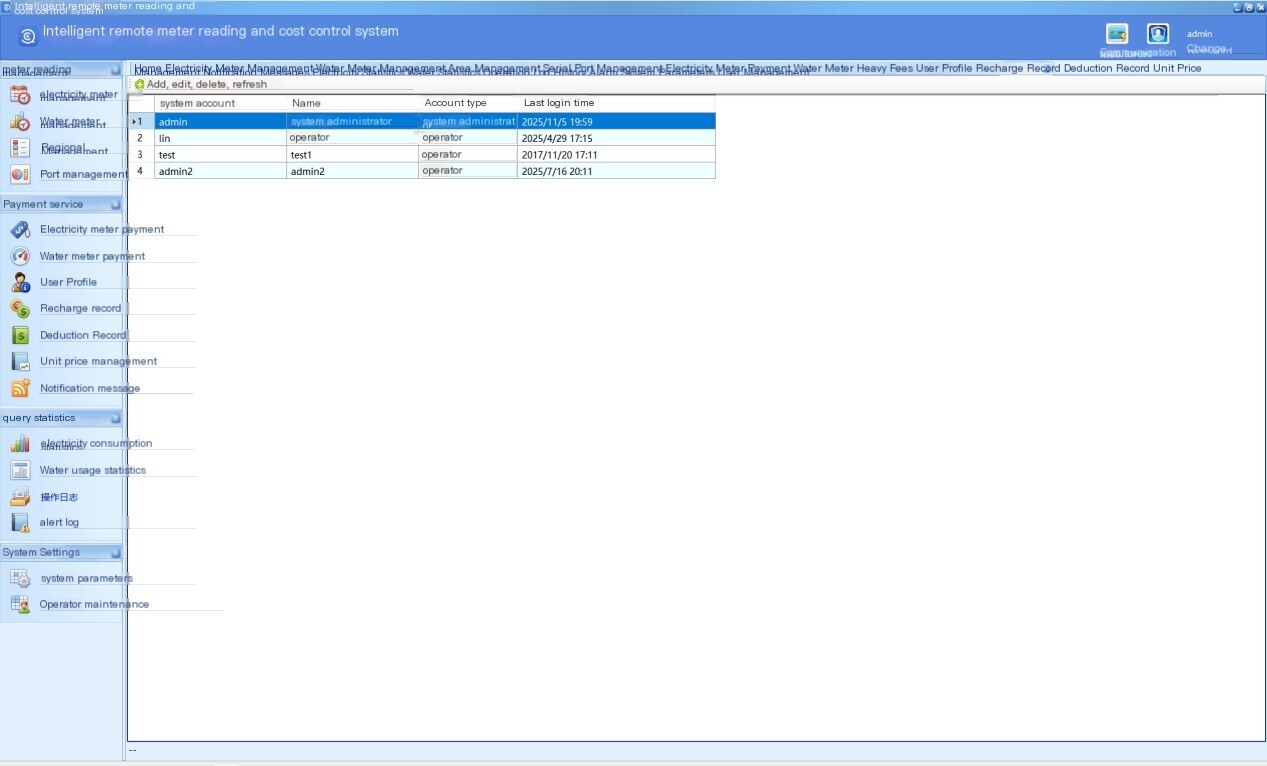Collapse the Payment service section
This screenshot has width=1267, height=766.
tap(115, 204)
